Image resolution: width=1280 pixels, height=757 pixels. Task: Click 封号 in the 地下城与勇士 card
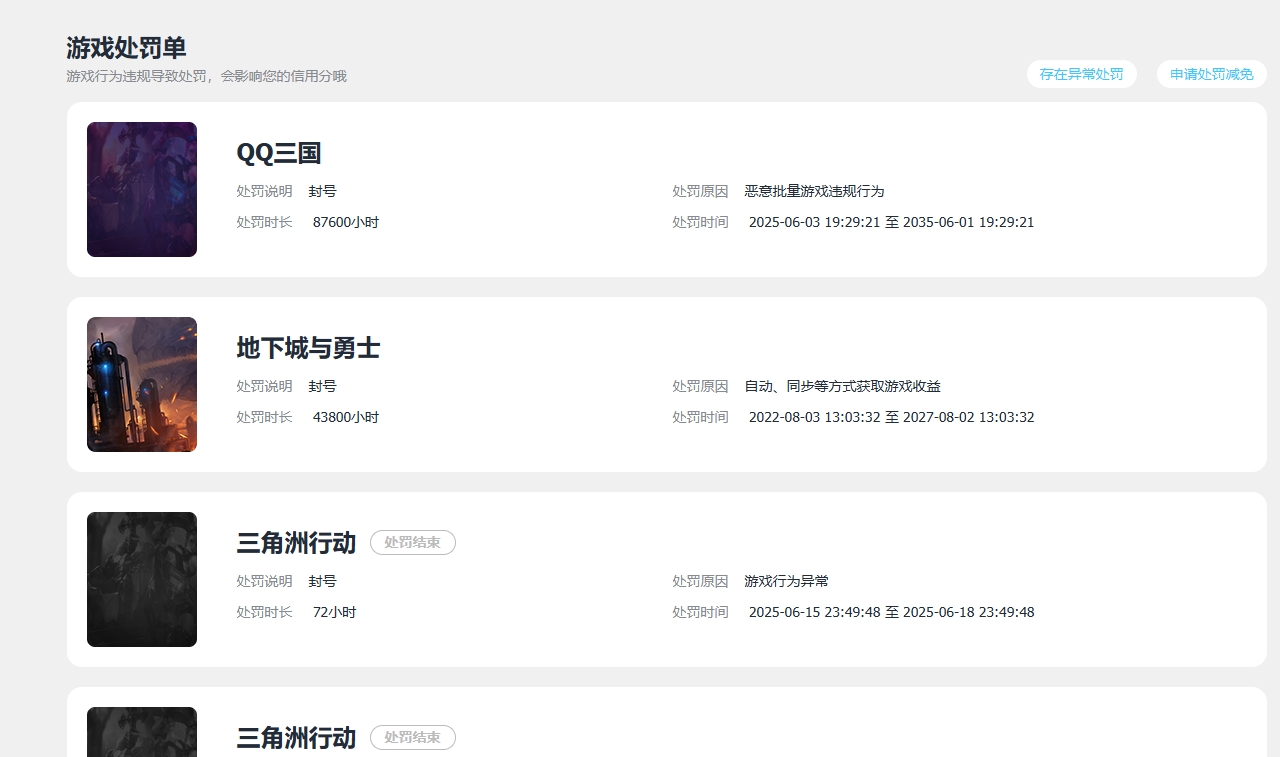322,386
